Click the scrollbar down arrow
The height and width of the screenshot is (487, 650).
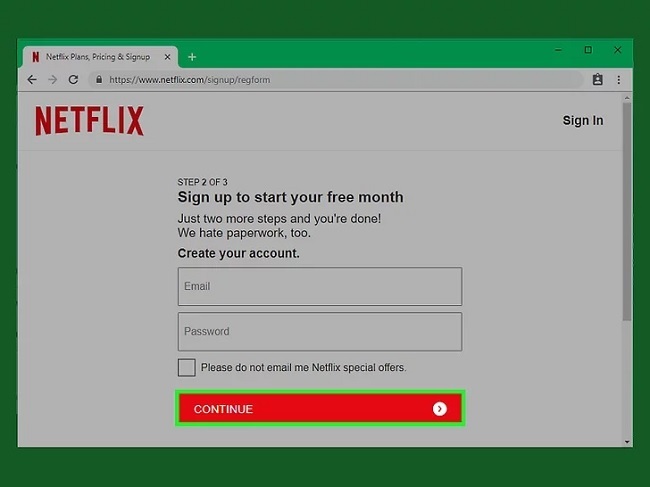pos(627,441)
